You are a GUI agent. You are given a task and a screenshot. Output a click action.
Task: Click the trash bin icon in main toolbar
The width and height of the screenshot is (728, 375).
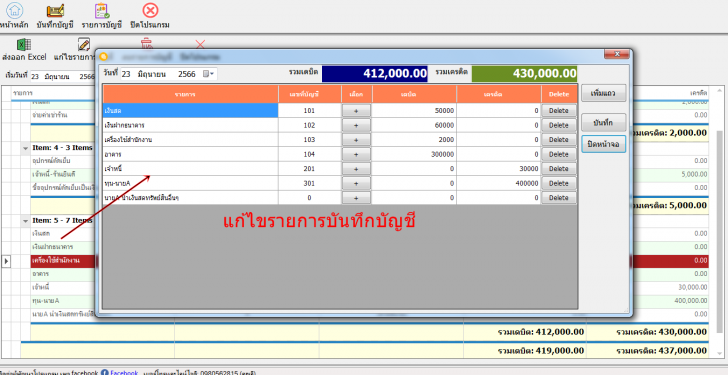click(x=147, y=44)
